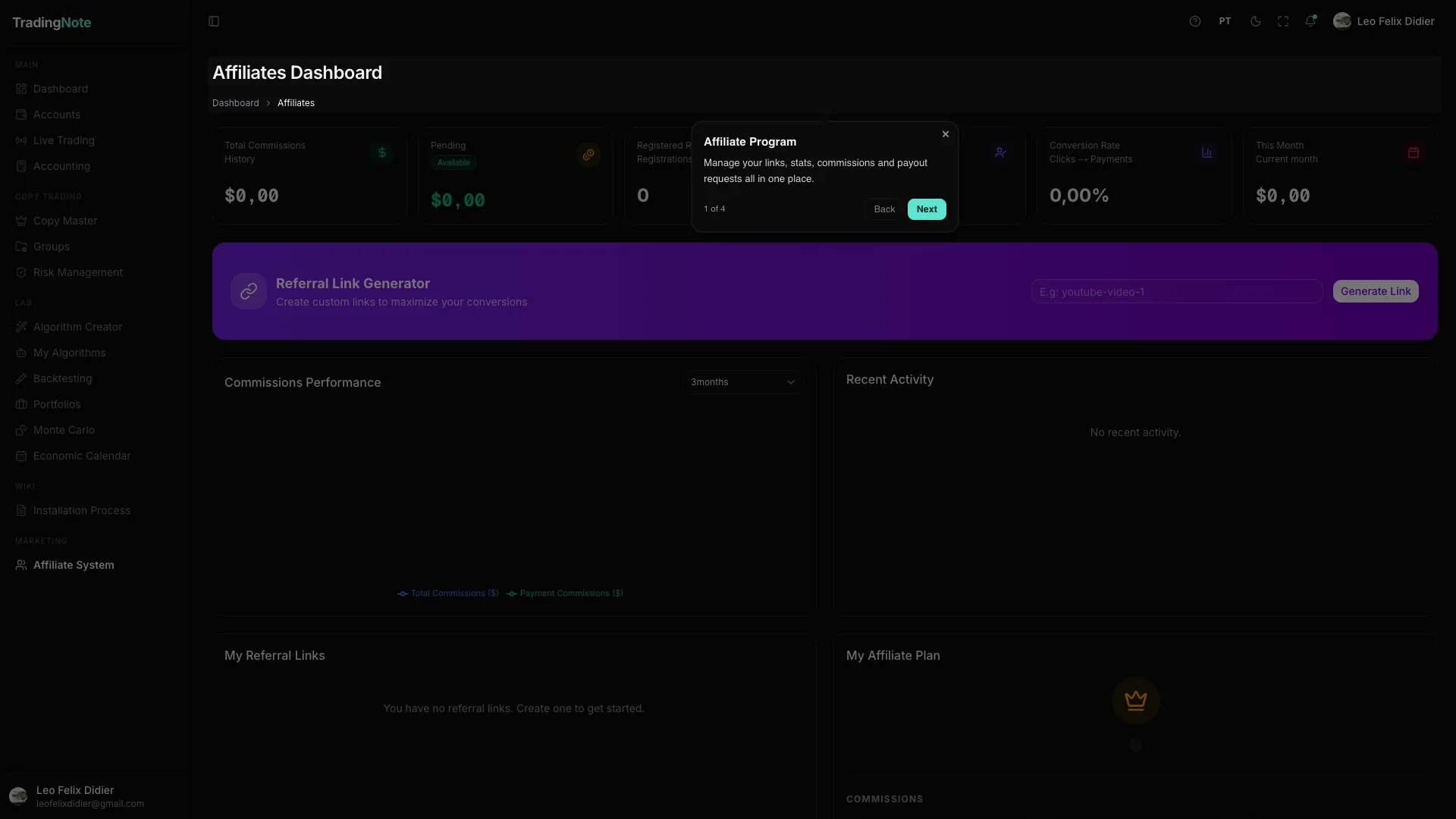Toggle the sidebar collapse icon

tap(214, 21)
